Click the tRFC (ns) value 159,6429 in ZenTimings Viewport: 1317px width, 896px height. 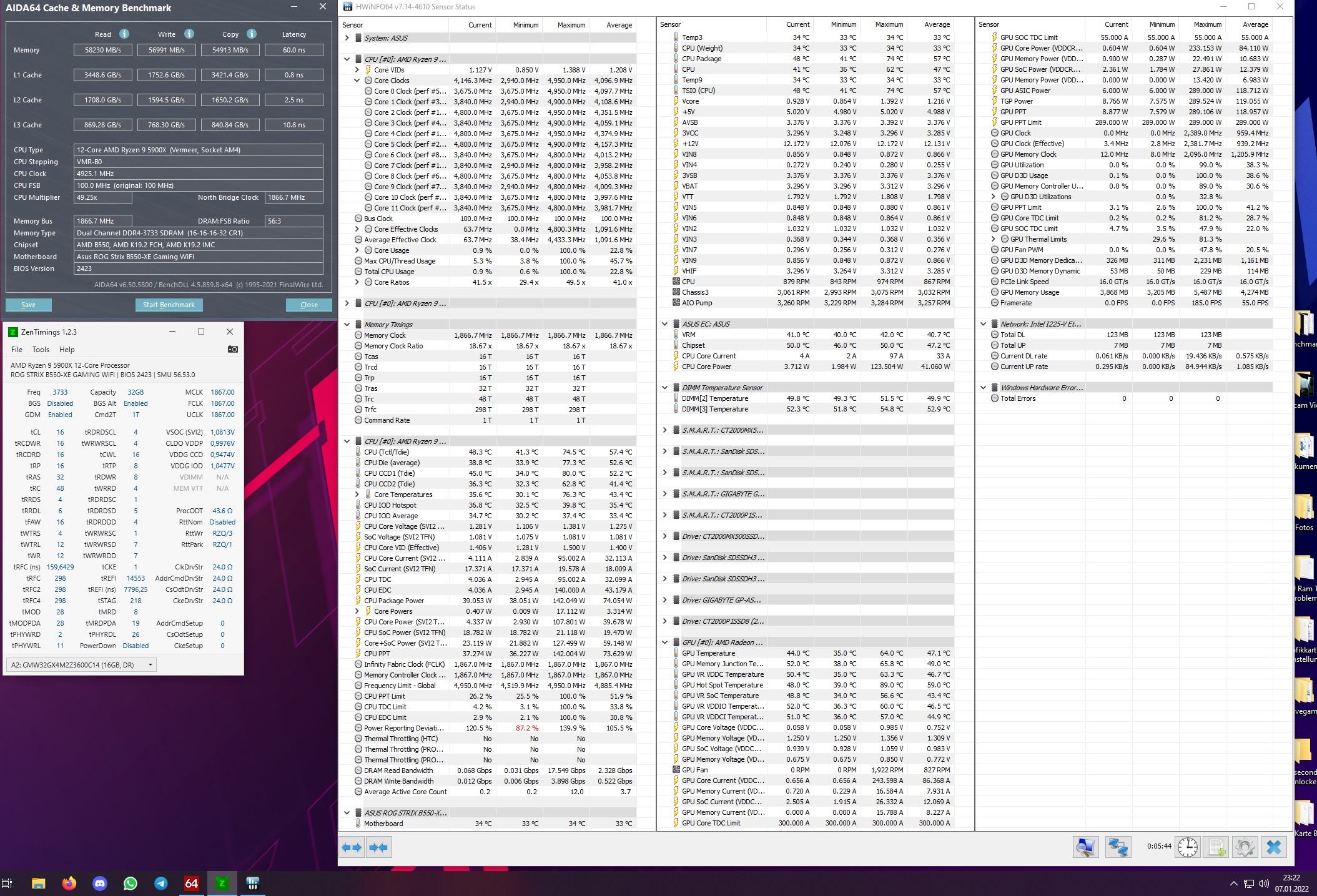click(60, 567)
